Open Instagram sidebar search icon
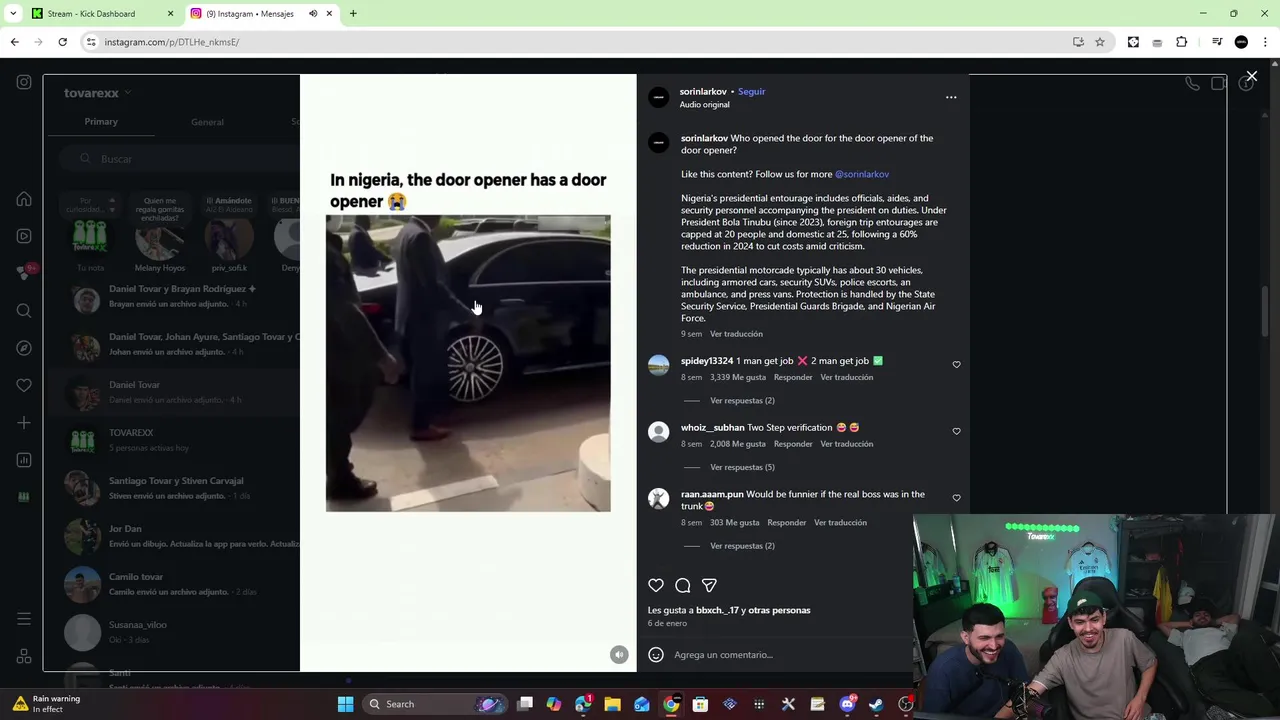The height and width of the screenshot is (720, 1280). 24,311
